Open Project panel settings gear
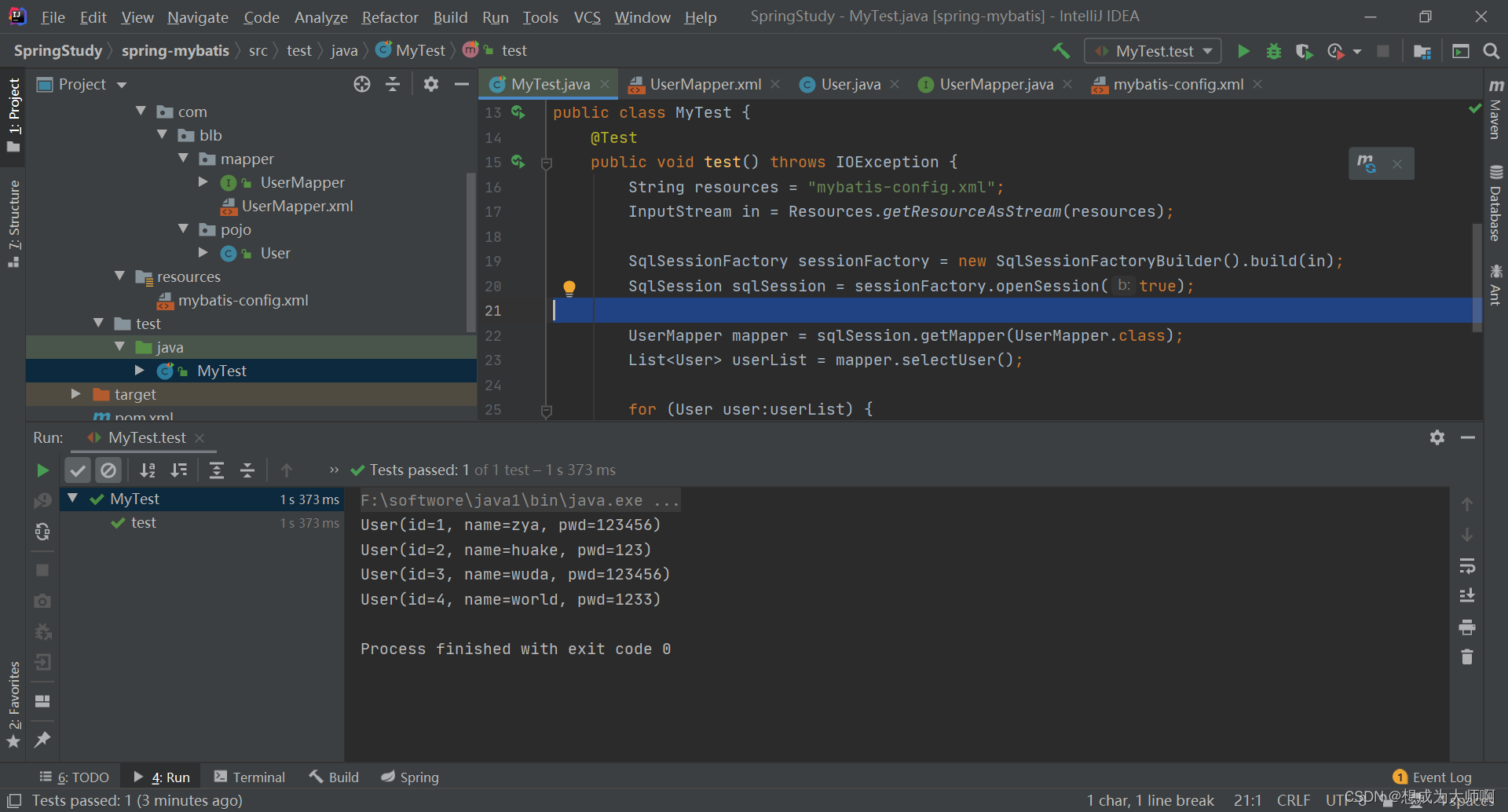1508x812 pixels. pos(430,84)
